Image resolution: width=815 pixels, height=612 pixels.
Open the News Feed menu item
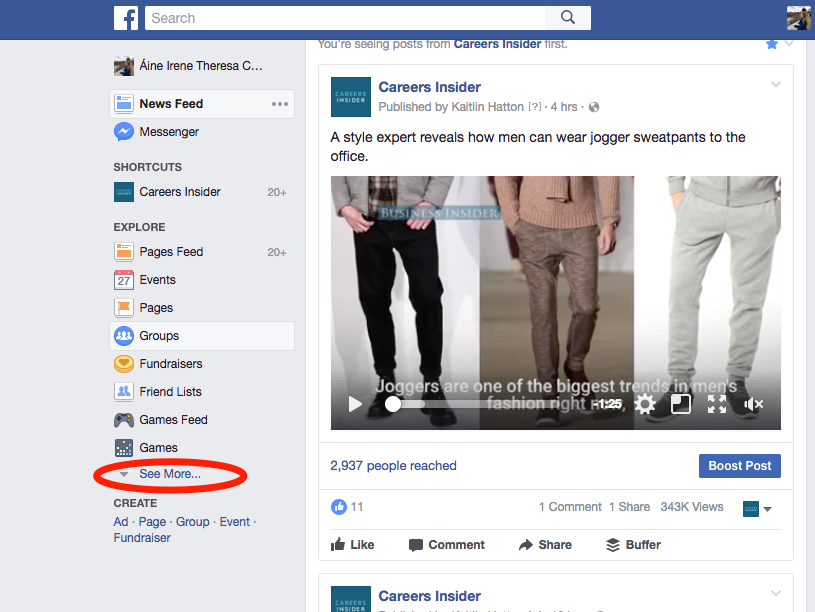coord(202,103)
